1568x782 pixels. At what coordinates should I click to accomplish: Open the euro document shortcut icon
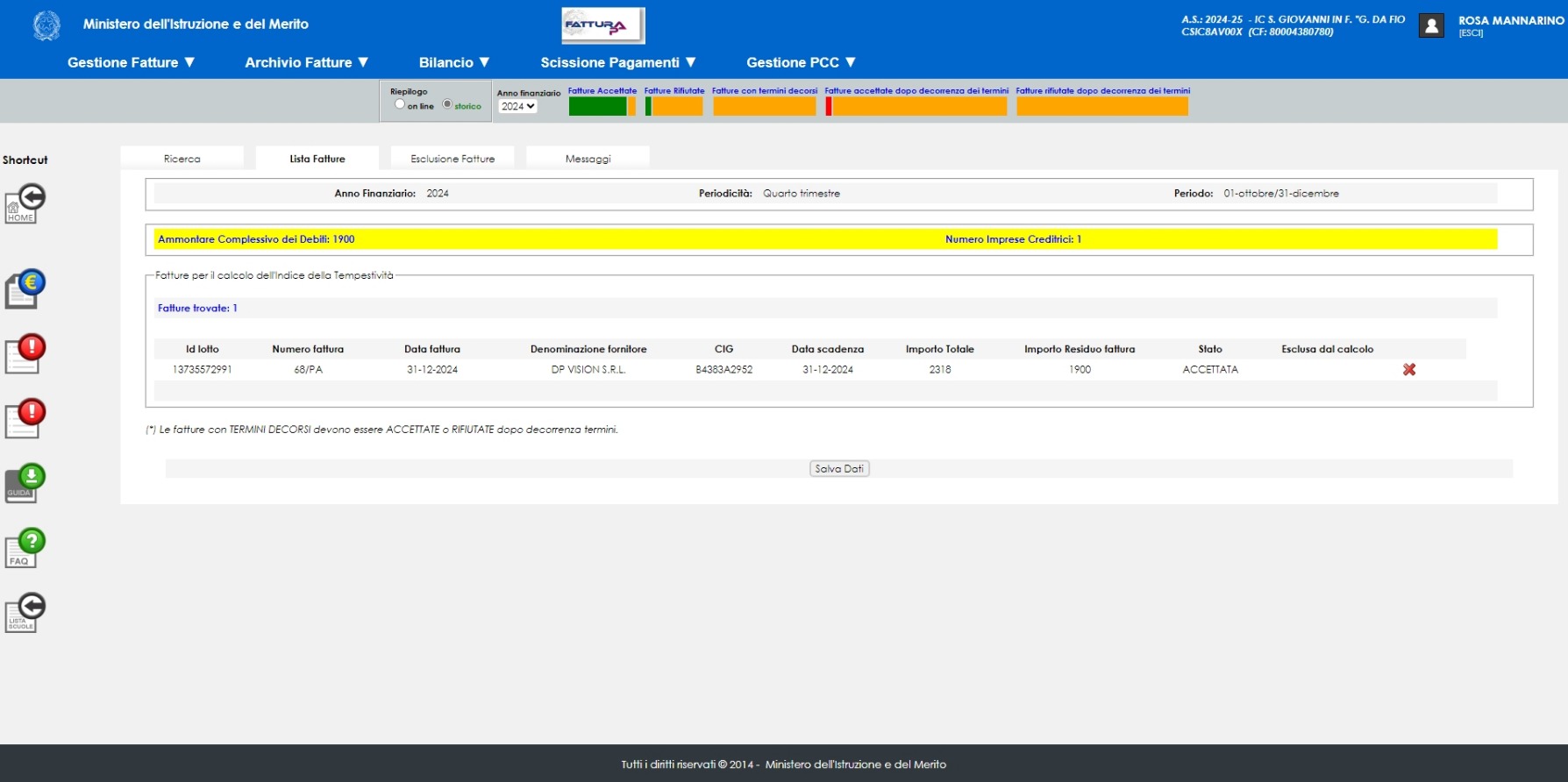pyautogui.click(x=25, y=288)
